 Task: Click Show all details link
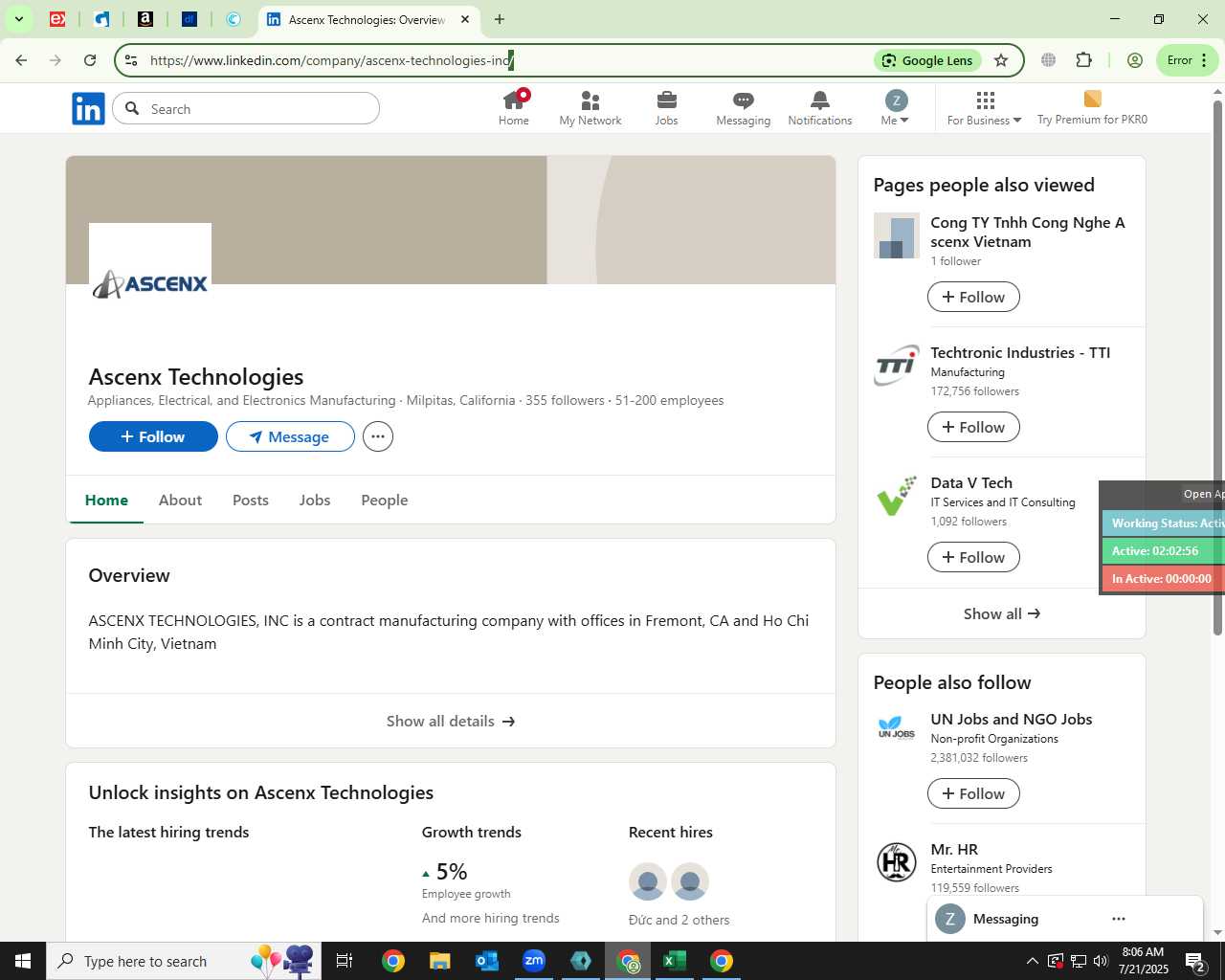[451, 721]
